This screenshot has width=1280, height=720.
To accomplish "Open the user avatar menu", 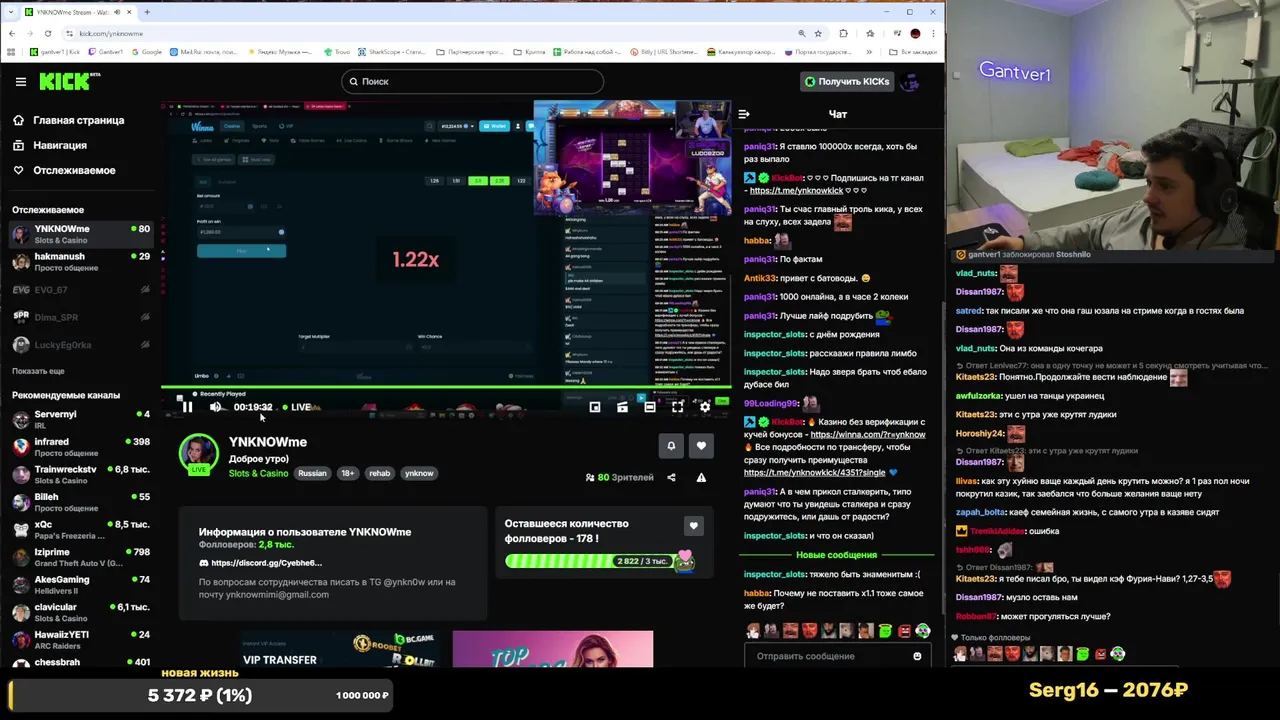I will [x=910, y=81].
